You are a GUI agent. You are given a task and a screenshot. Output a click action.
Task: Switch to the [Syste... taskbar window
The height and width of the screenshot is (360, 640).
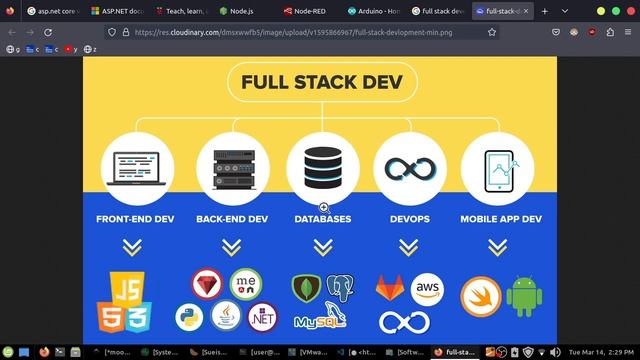pos(160,352)
